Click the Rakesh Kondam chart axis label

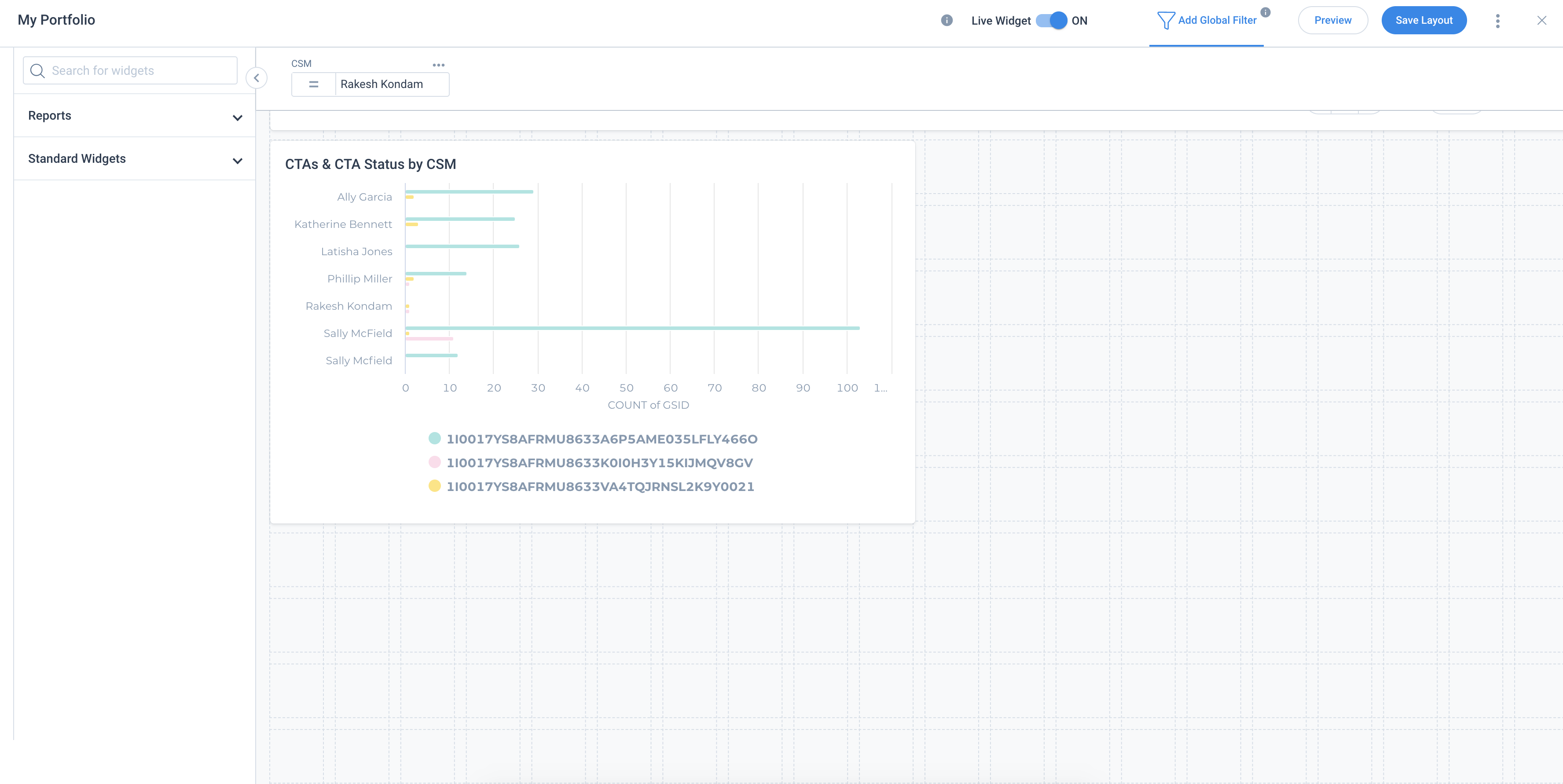(349, 306)
